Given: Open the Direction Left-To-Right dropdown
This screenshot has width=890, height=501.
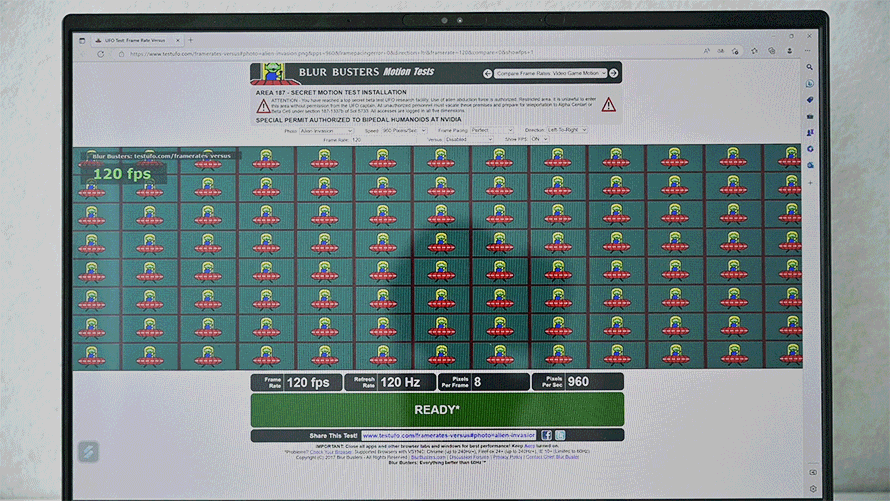Looking at the screenshot, I should [566, 130].
